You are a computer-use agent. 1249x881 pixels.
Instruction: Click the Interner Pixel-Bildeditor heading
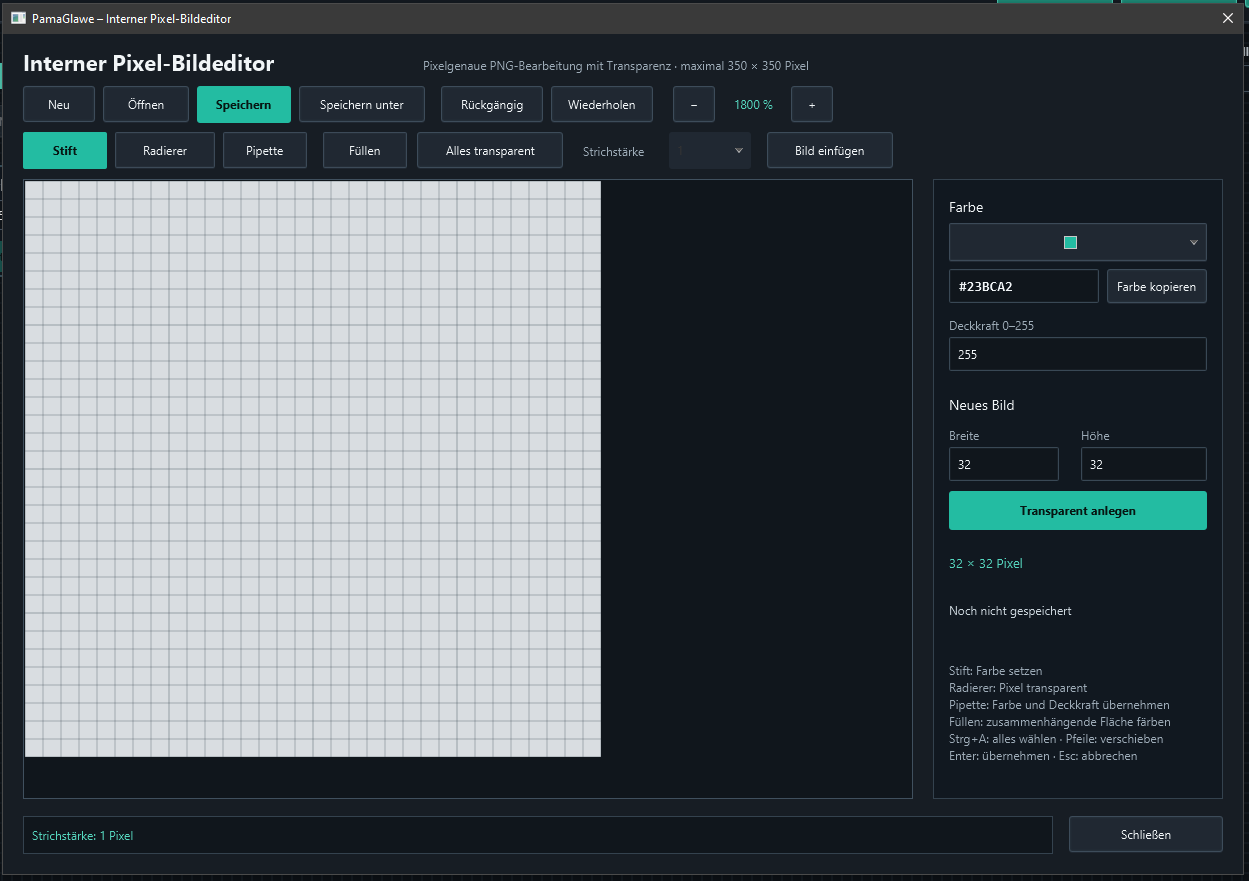148,64
